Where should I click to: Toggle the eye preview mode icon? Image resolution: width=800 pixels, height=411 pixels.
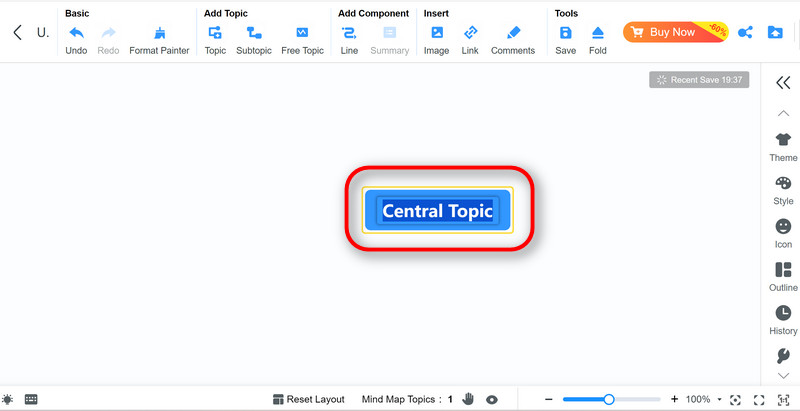point(492,399)
